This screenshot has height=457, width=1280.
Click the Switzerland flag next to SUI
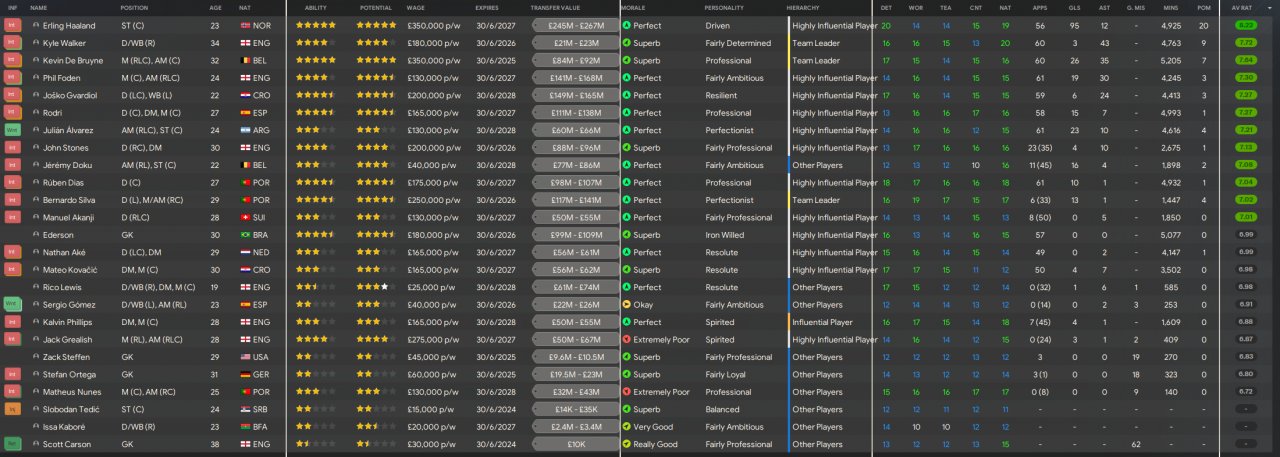246,217
